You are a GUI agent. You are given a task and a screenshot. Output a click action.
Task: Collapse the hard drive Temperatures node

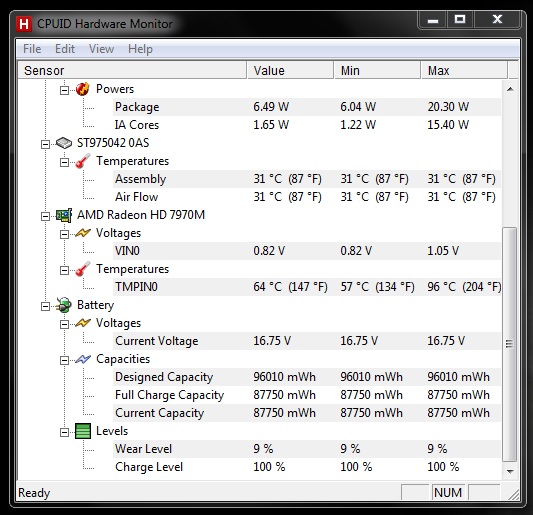pos(64,162)
